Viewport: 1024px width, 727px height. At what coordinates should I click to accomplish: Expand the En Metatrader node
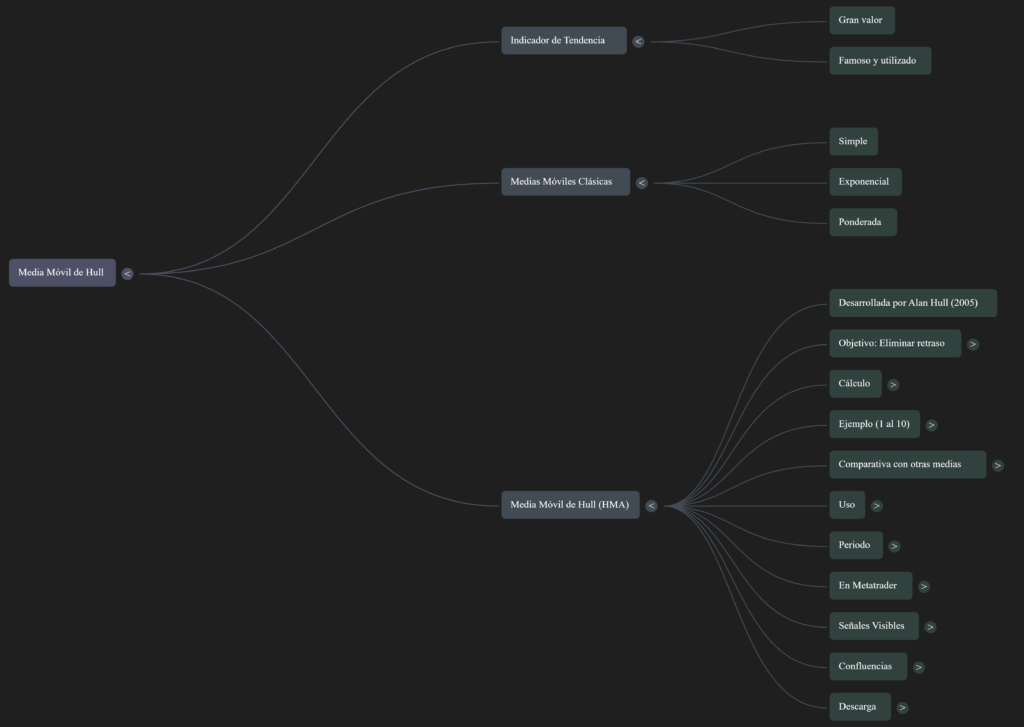click(923, 587)
